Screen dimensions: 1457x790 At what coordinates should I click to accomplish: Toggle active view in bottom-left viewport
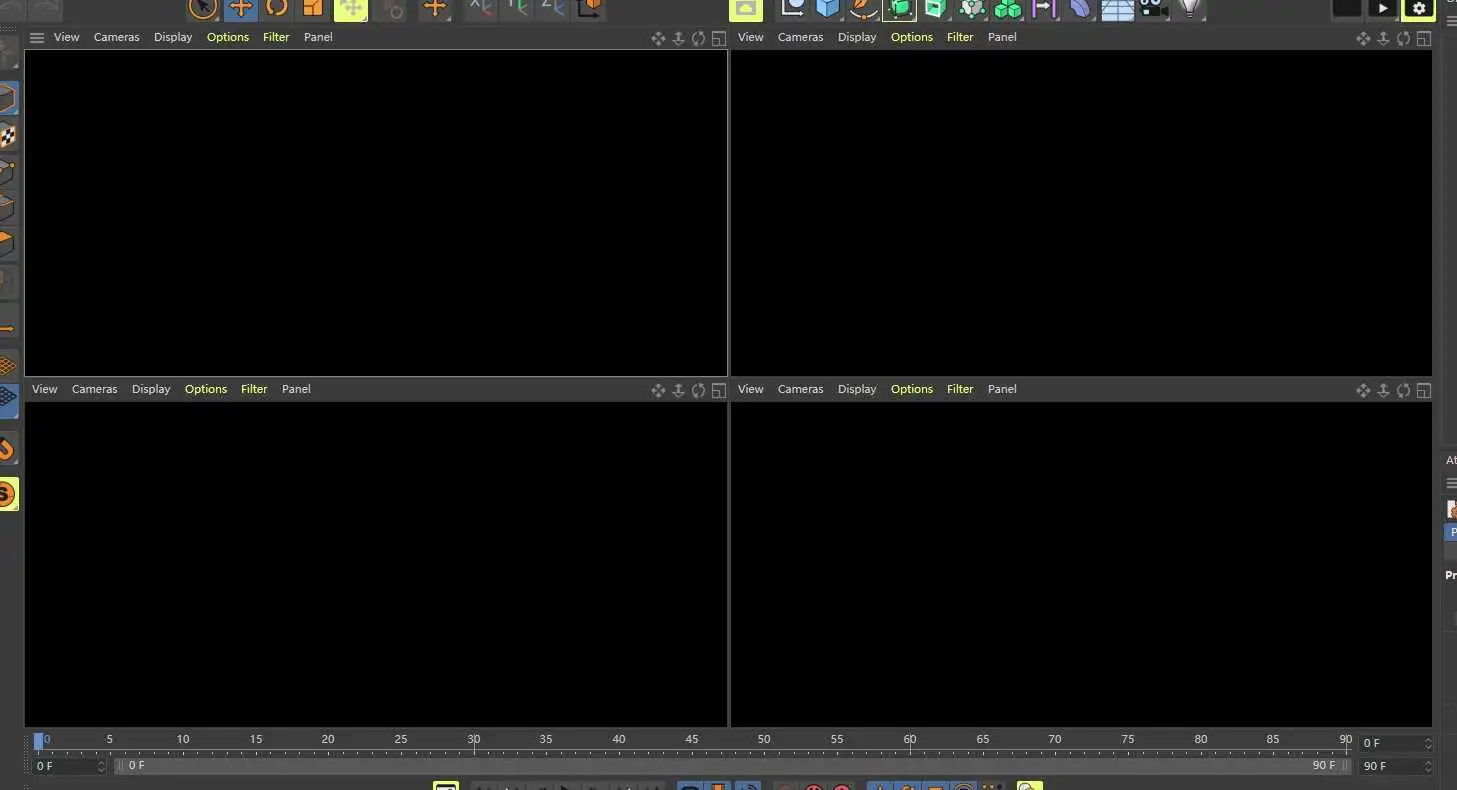pyautogui.click(x=719, y=390)
